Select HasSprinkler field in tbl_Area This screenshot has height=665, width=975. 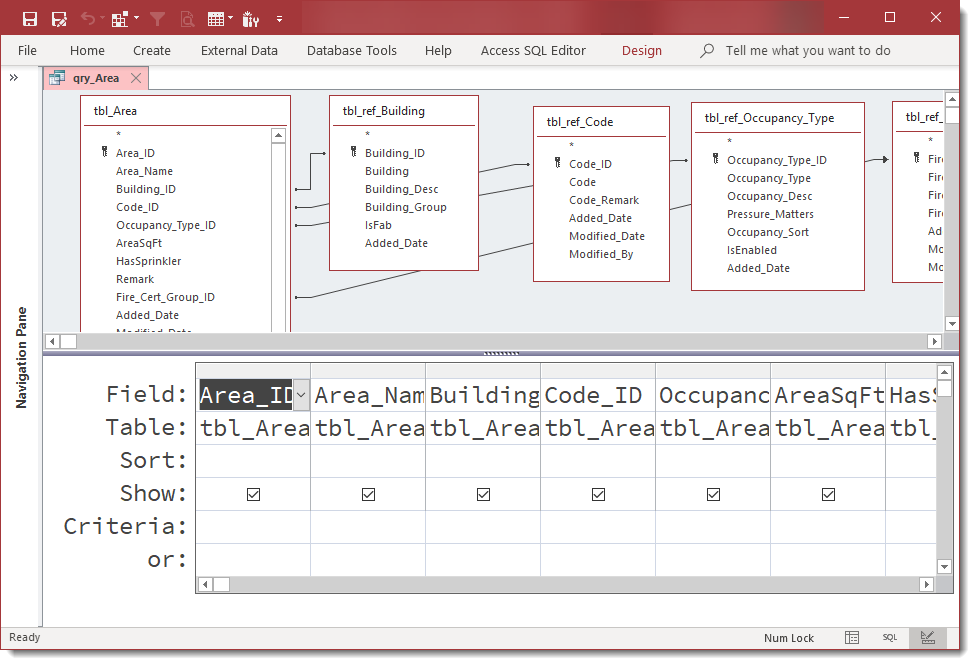tap(149, 261)
